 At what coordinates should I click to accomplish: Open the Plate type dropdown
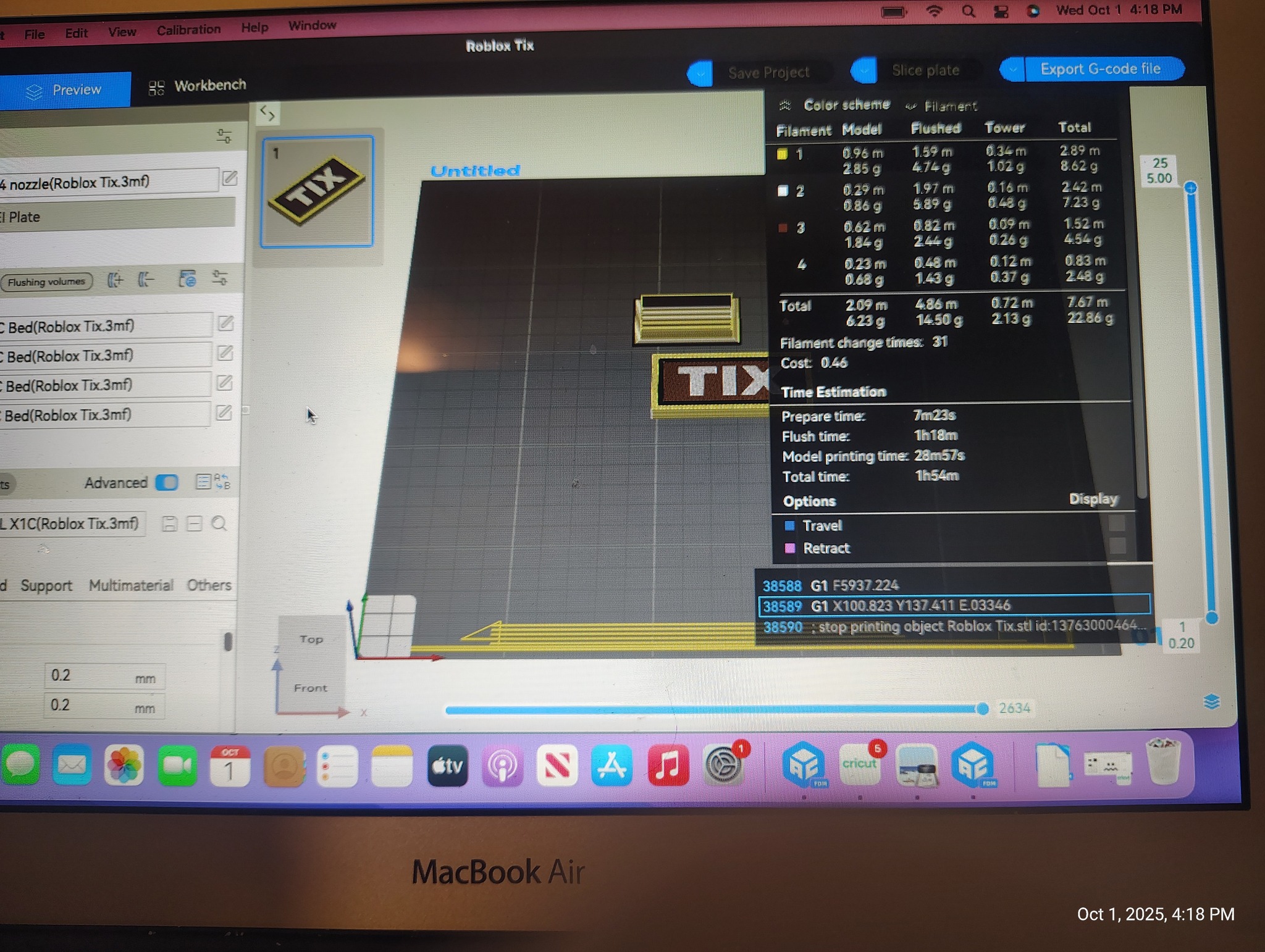[x=117, y=217]
